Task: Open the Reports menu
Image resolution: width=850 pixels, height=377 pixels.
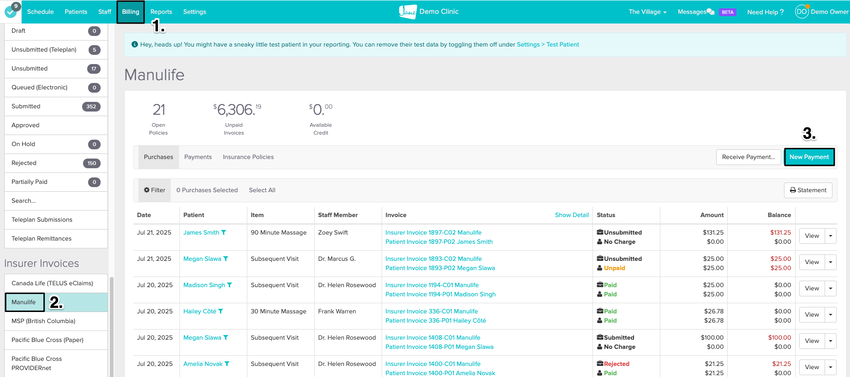Action: (161, 11)
